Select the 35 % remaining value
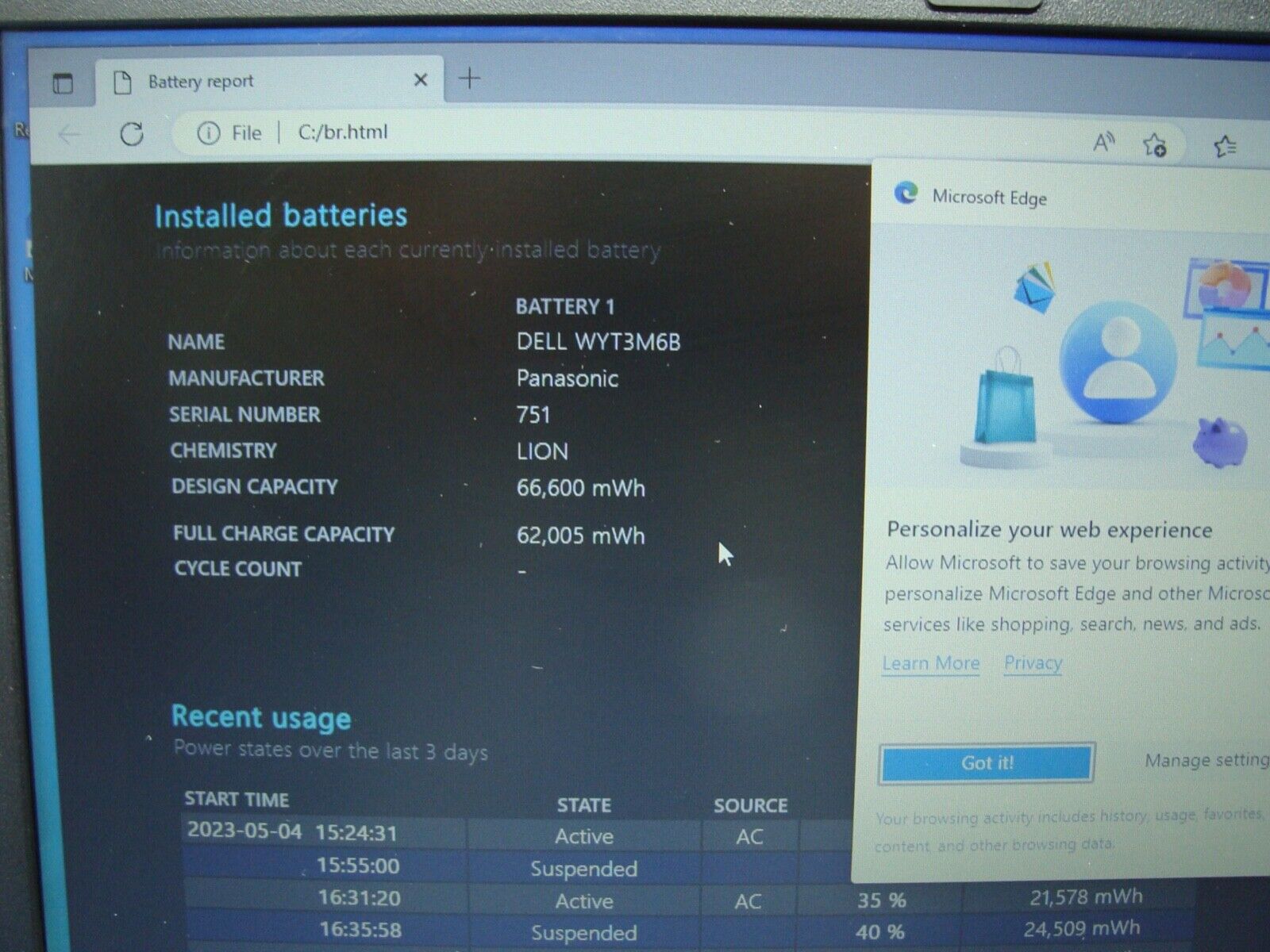The height and width of the screenshot is (952, 1270). tap(882, 900)
